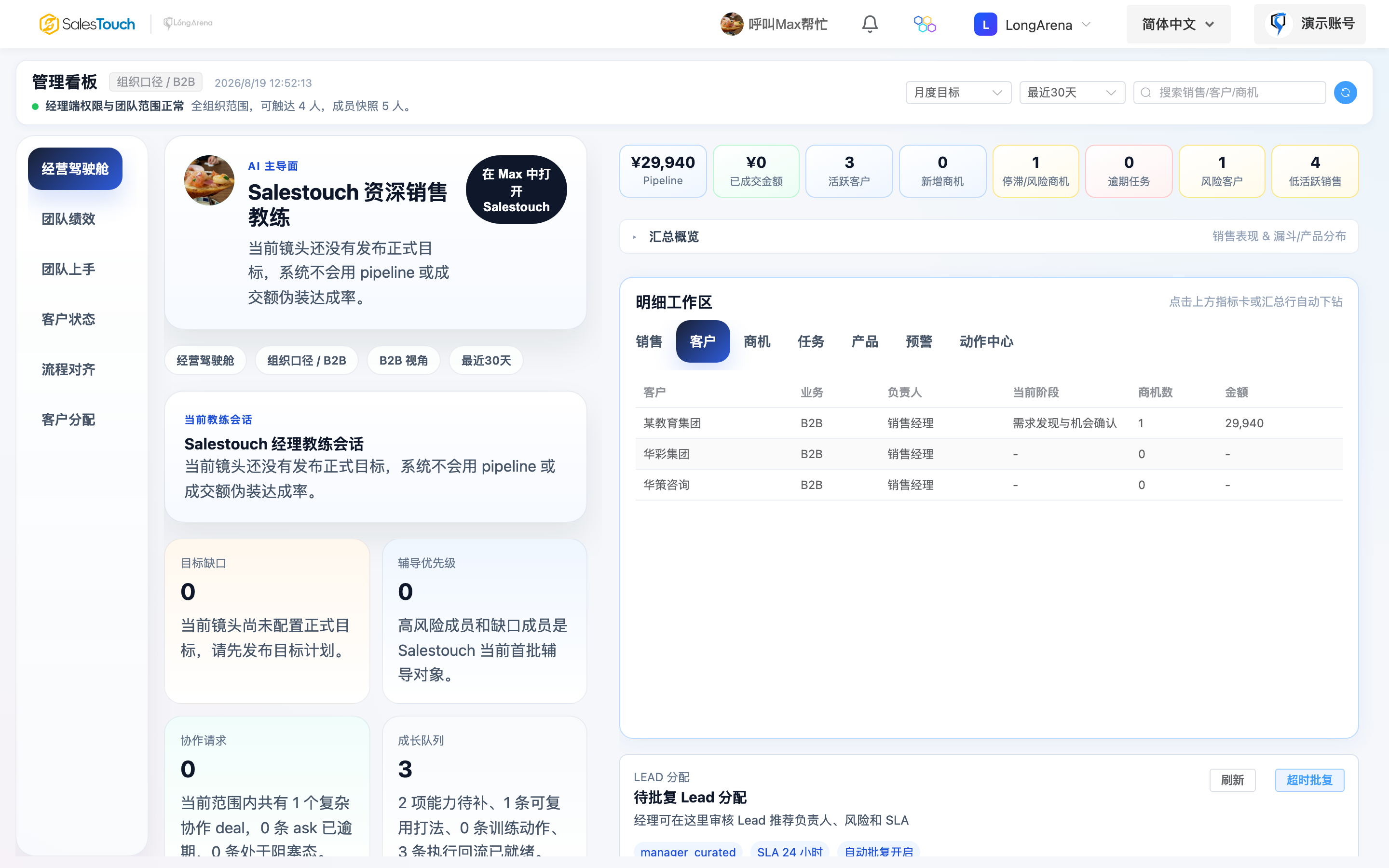Switch to the 预警 tab
Viewport: 1389px width, 868px height.
tap(918, 341)
